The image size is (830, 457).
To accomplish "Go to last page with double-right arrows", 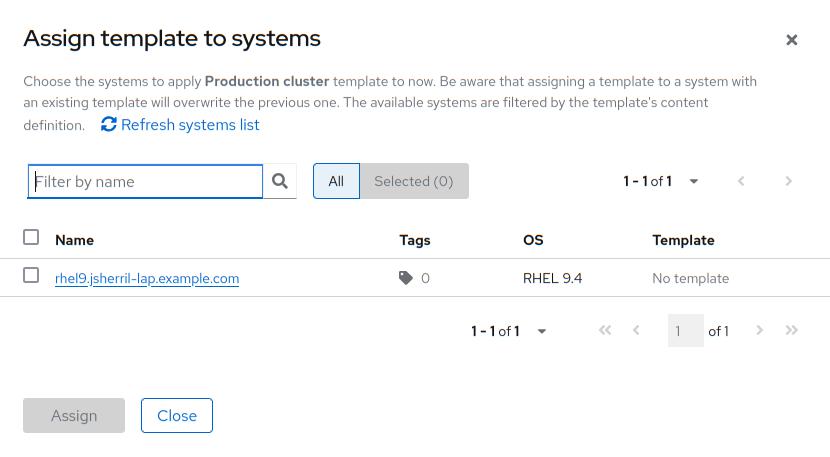I will coord(792,331).
